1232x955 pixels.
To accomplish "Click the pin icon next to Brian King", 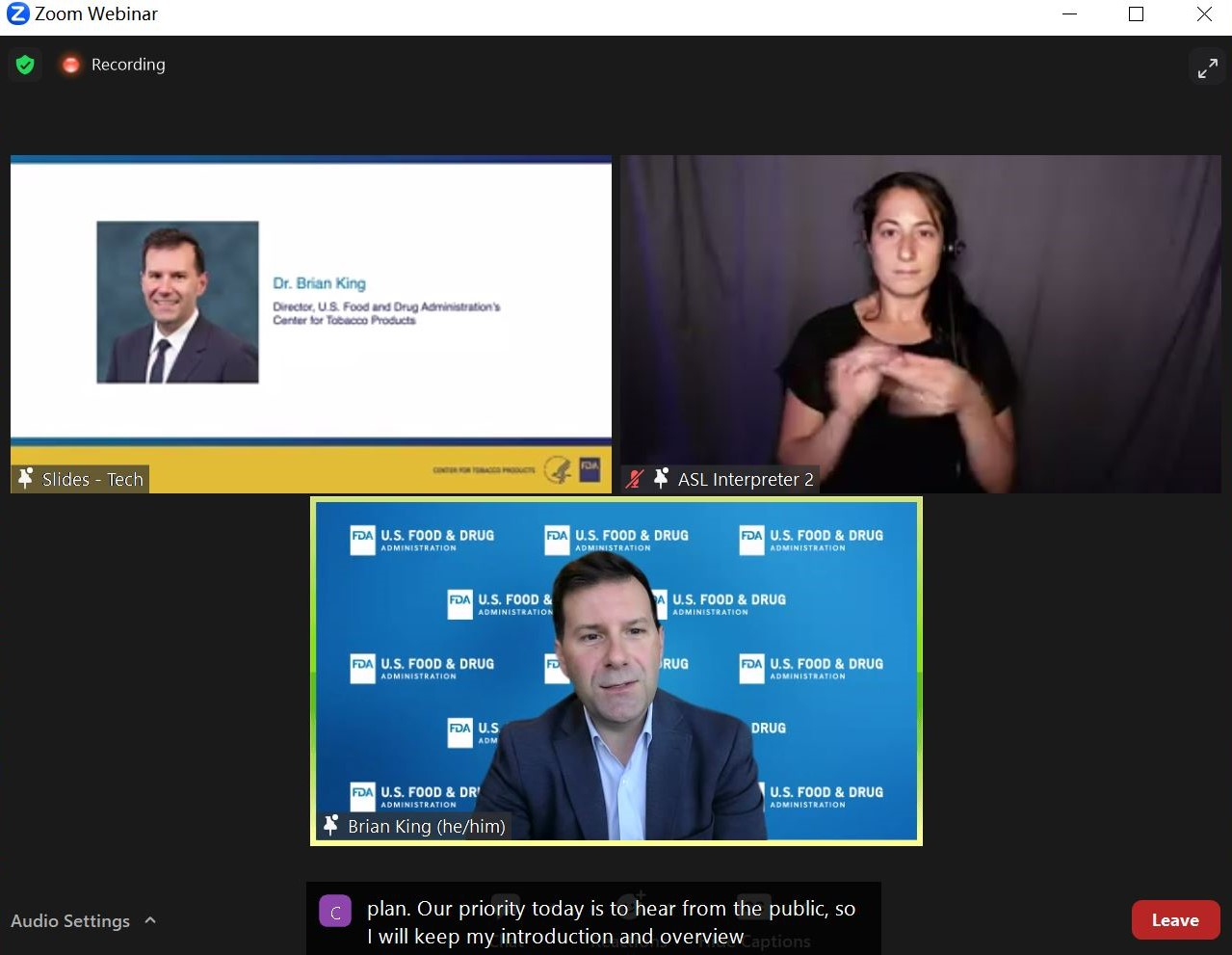I will click(x=330, y=826).
